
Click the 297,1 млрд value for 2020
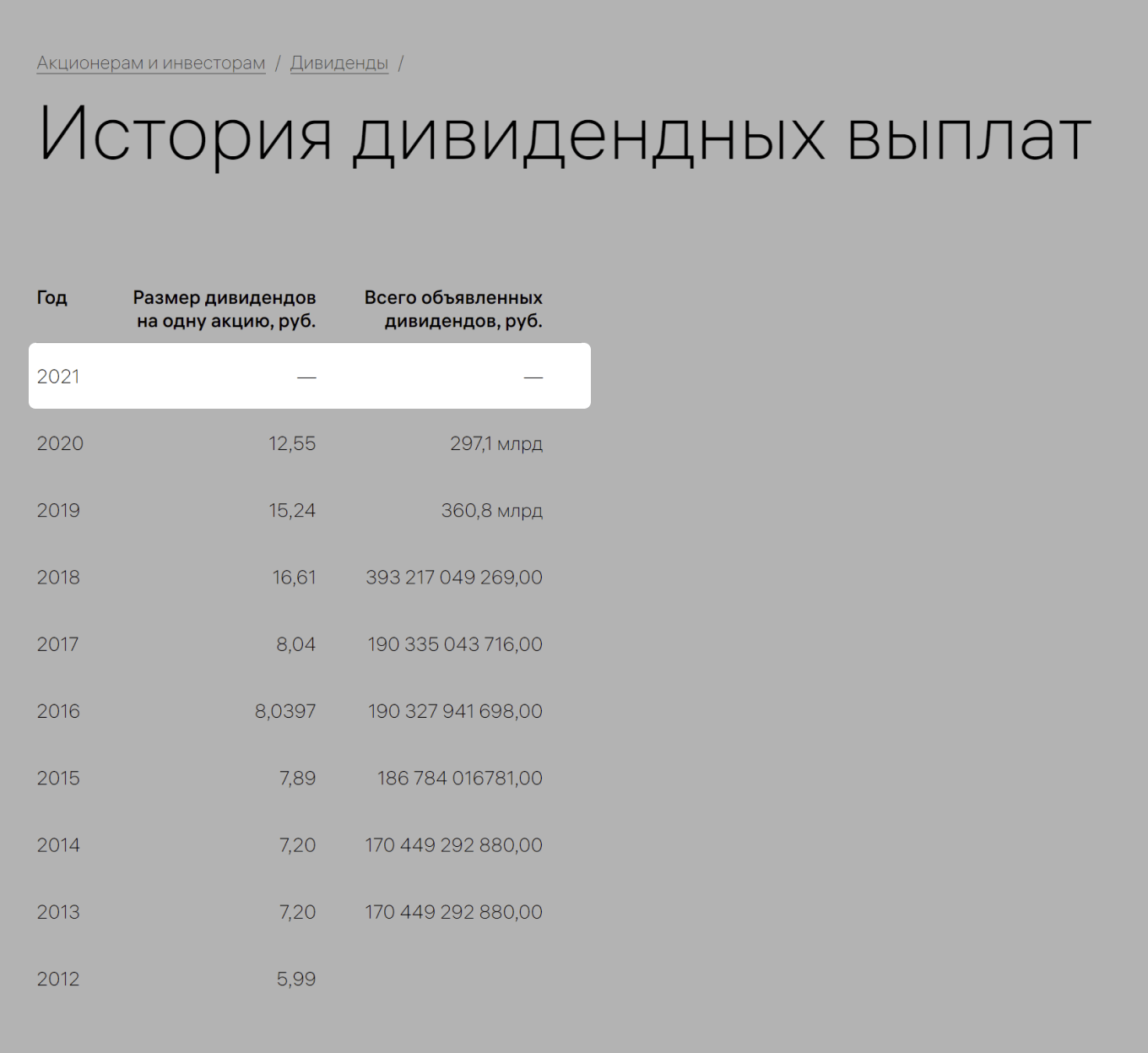(x=498, y=442)
